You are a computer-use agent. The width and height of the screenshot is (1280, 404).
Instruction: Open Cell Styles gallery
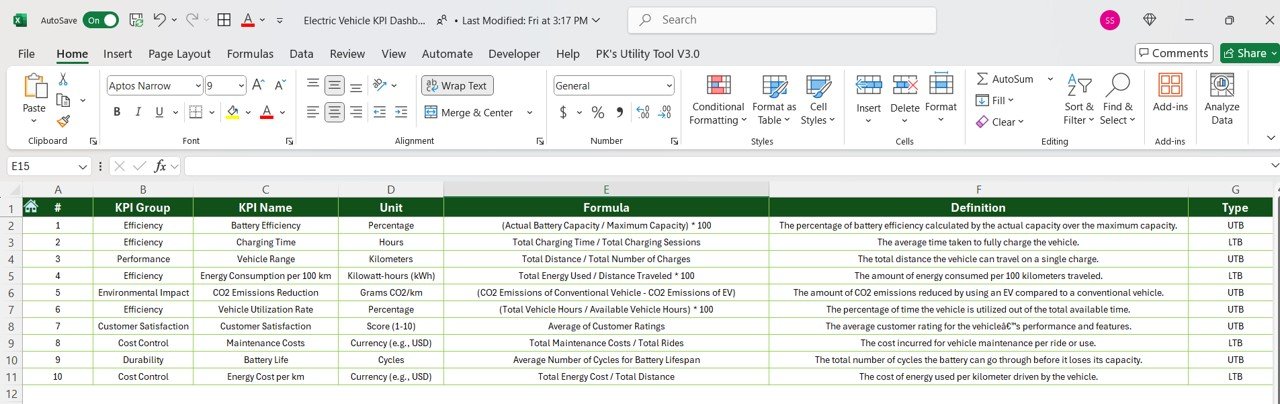818,100
